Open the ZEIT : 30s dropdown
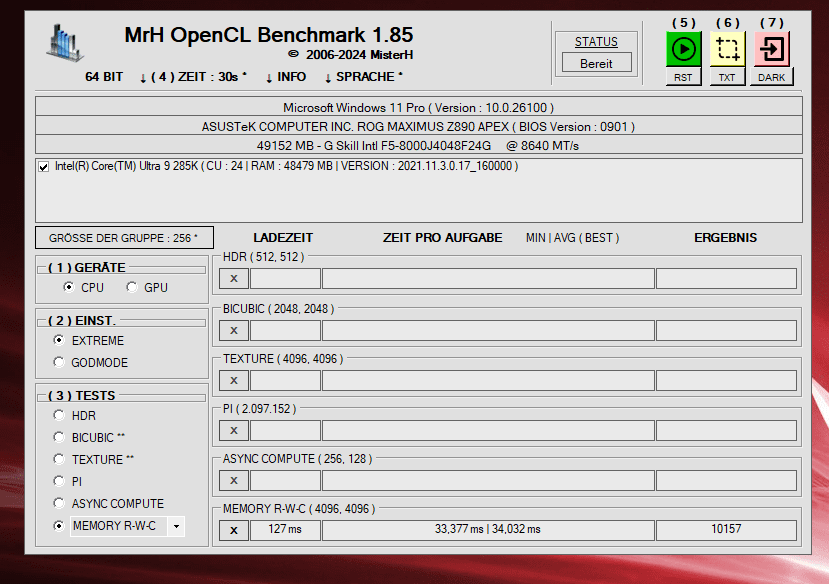829x584 pixels. click(x=193, y=77)
